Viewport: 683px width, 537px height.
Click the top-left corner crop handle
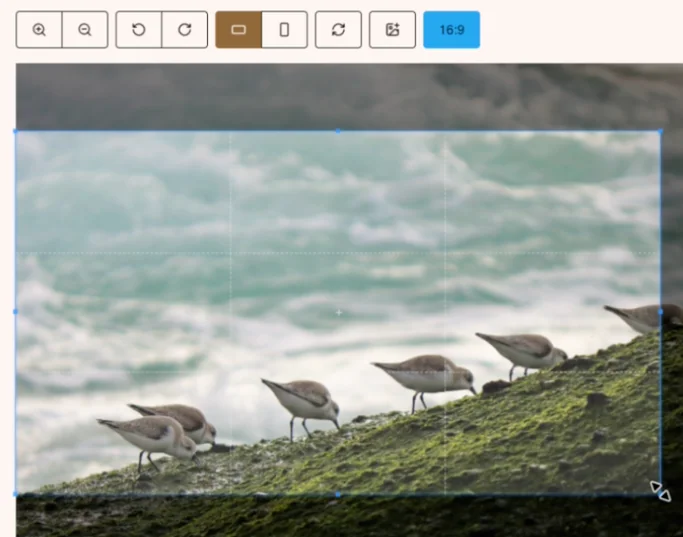16,131
